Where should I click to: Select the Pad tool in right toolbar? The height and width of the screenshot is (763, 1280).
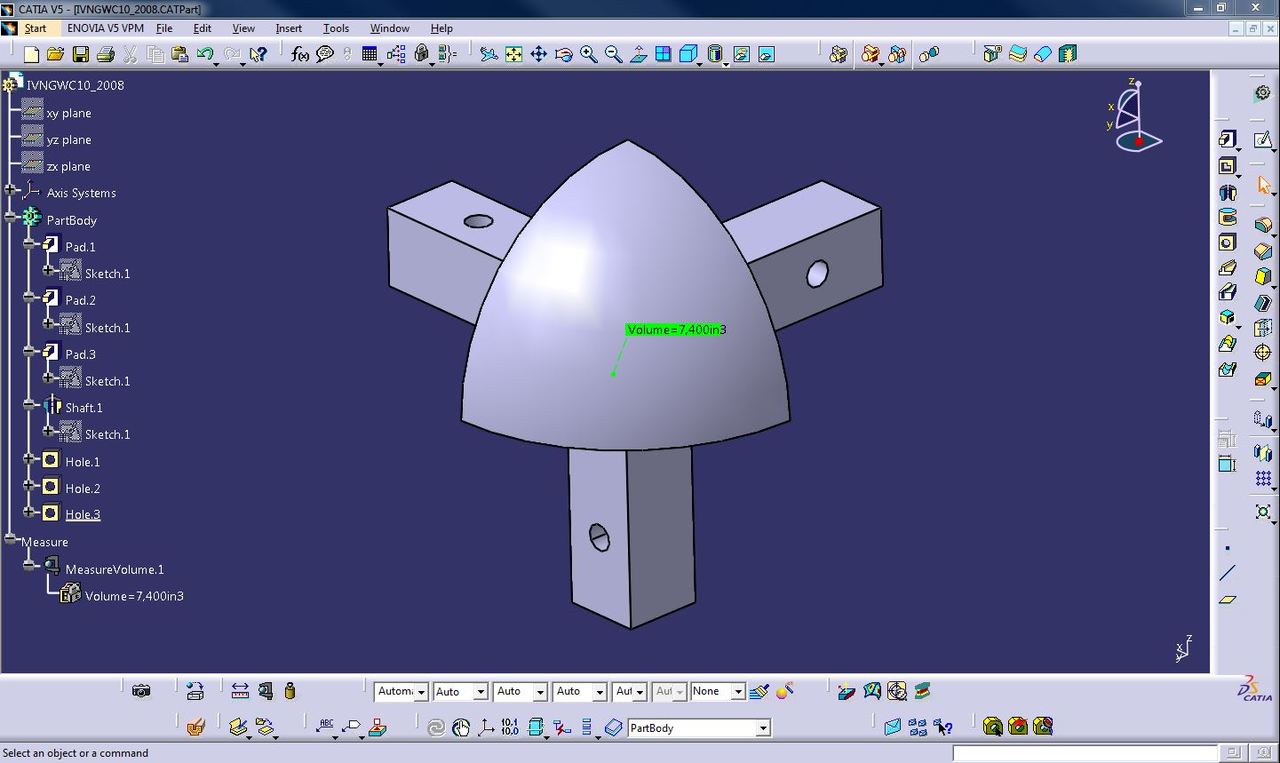point(1228,140)
